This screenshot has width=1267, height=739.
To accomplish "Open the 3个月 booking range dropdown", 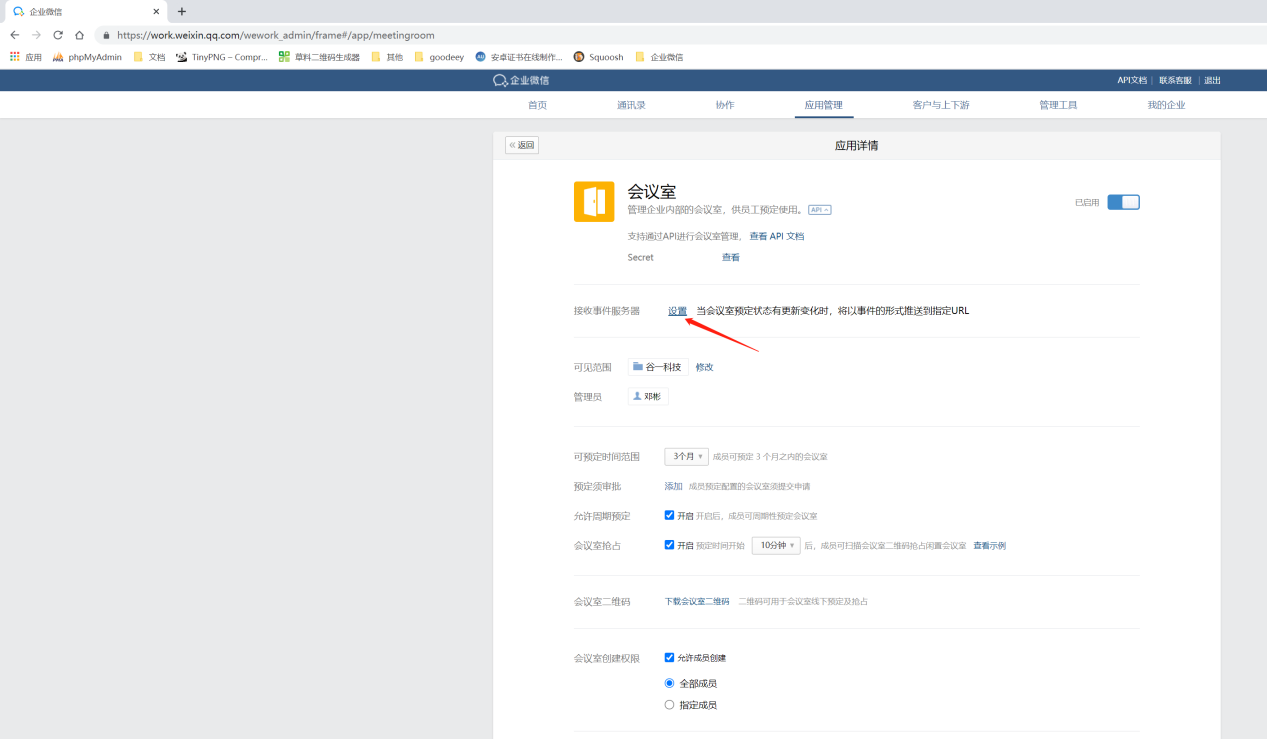I will point(686,455).
